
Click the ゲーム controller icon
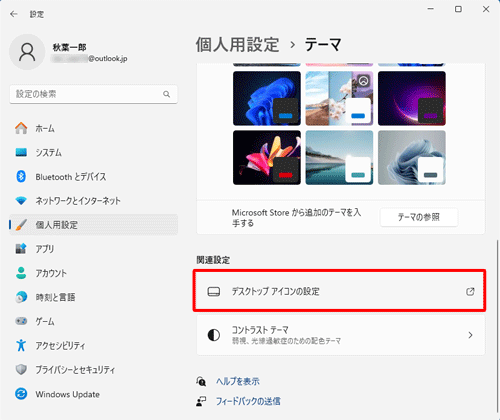pos(21,321)
